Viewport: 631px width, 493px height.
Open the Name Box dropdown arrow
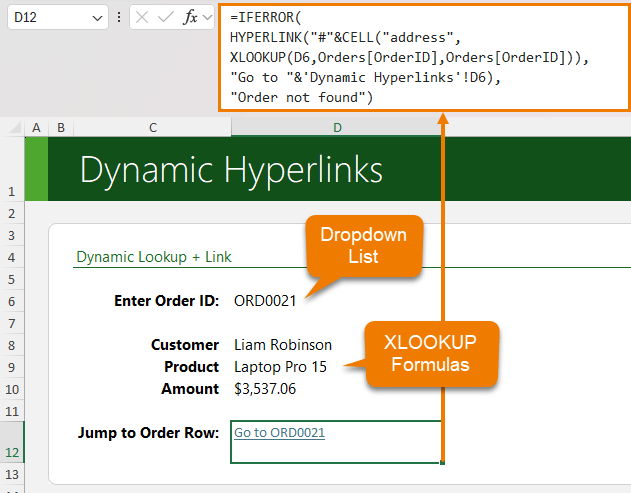[x=97, y=18]
